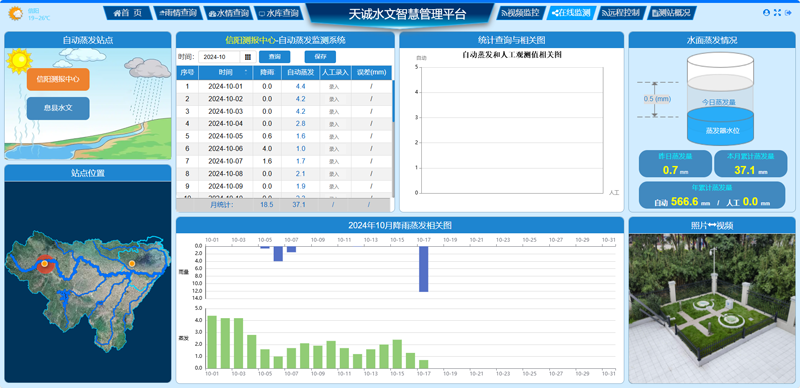Click 录入 in the 2024-10-04 row
The height and width of the screenshot is (388, 800).
pos(334,124)
